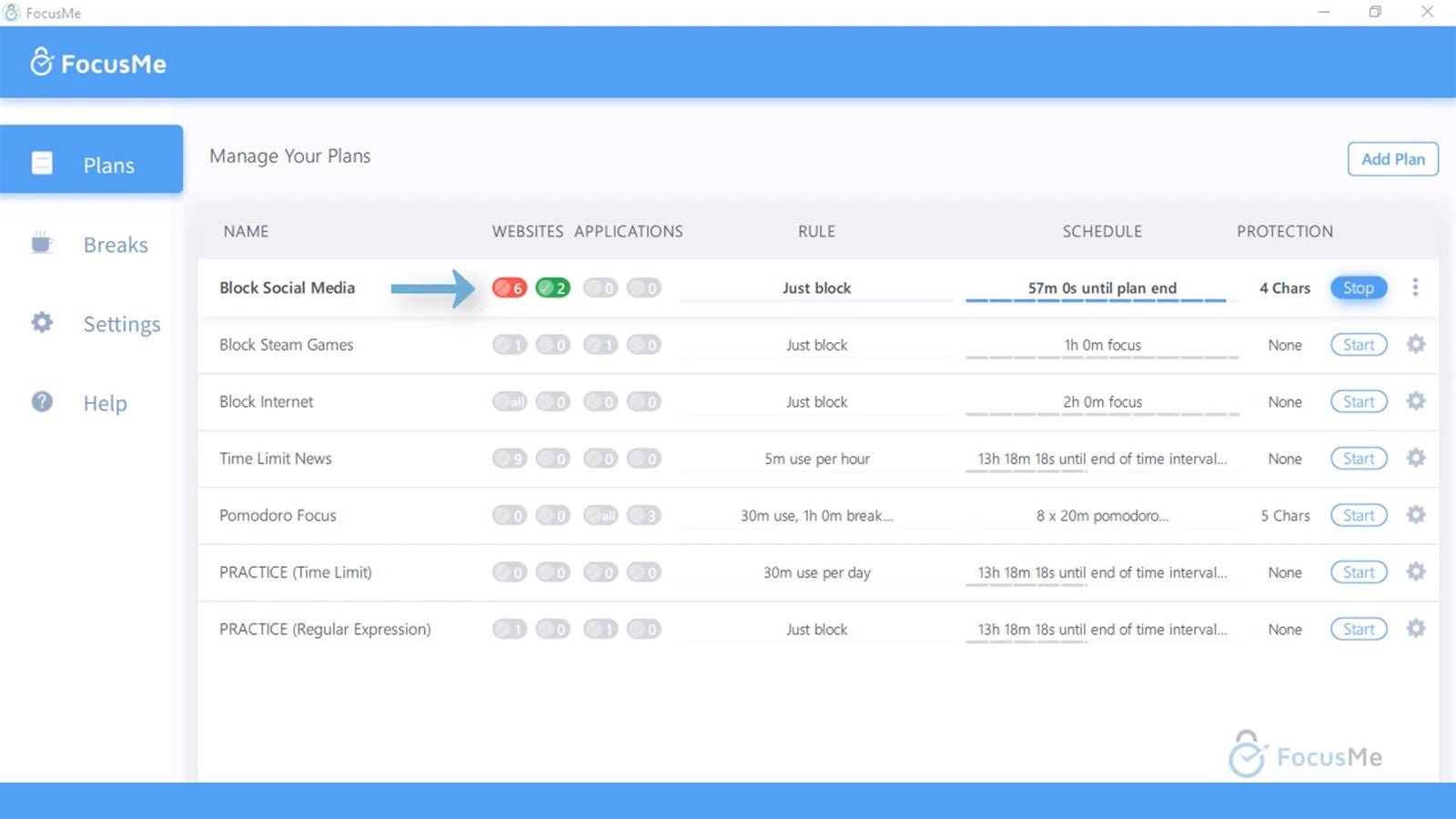The width and height of the screenshot is (1456, 819).
Task: Open three-dot menu for Block Social Media
Action: (x=1415, y=288)
